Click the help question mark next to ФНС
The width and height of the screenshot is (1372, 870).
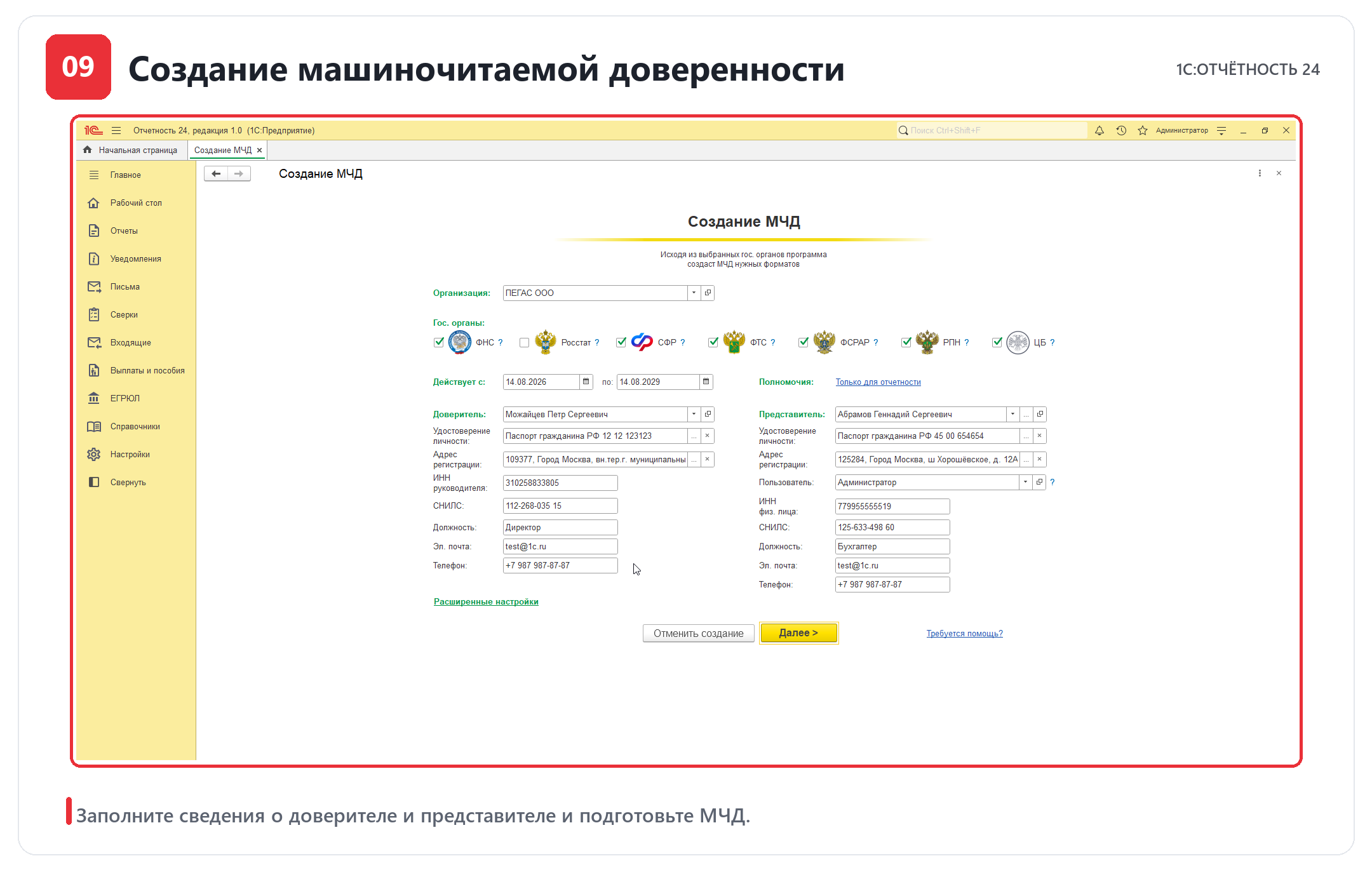501,342
